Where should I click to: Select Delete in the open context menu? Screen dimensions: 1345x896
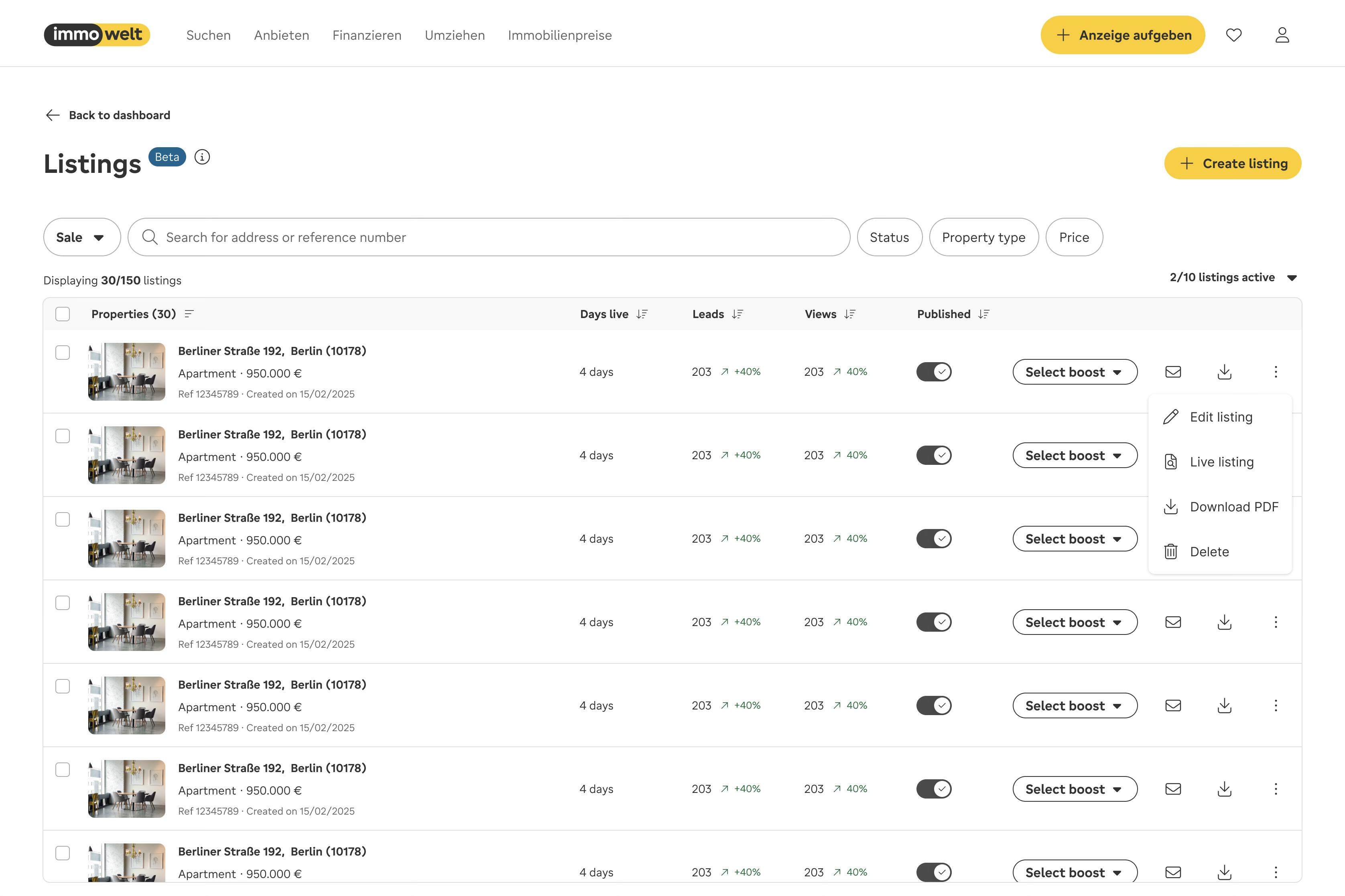pyautogui.click(x=1209, y=552)
